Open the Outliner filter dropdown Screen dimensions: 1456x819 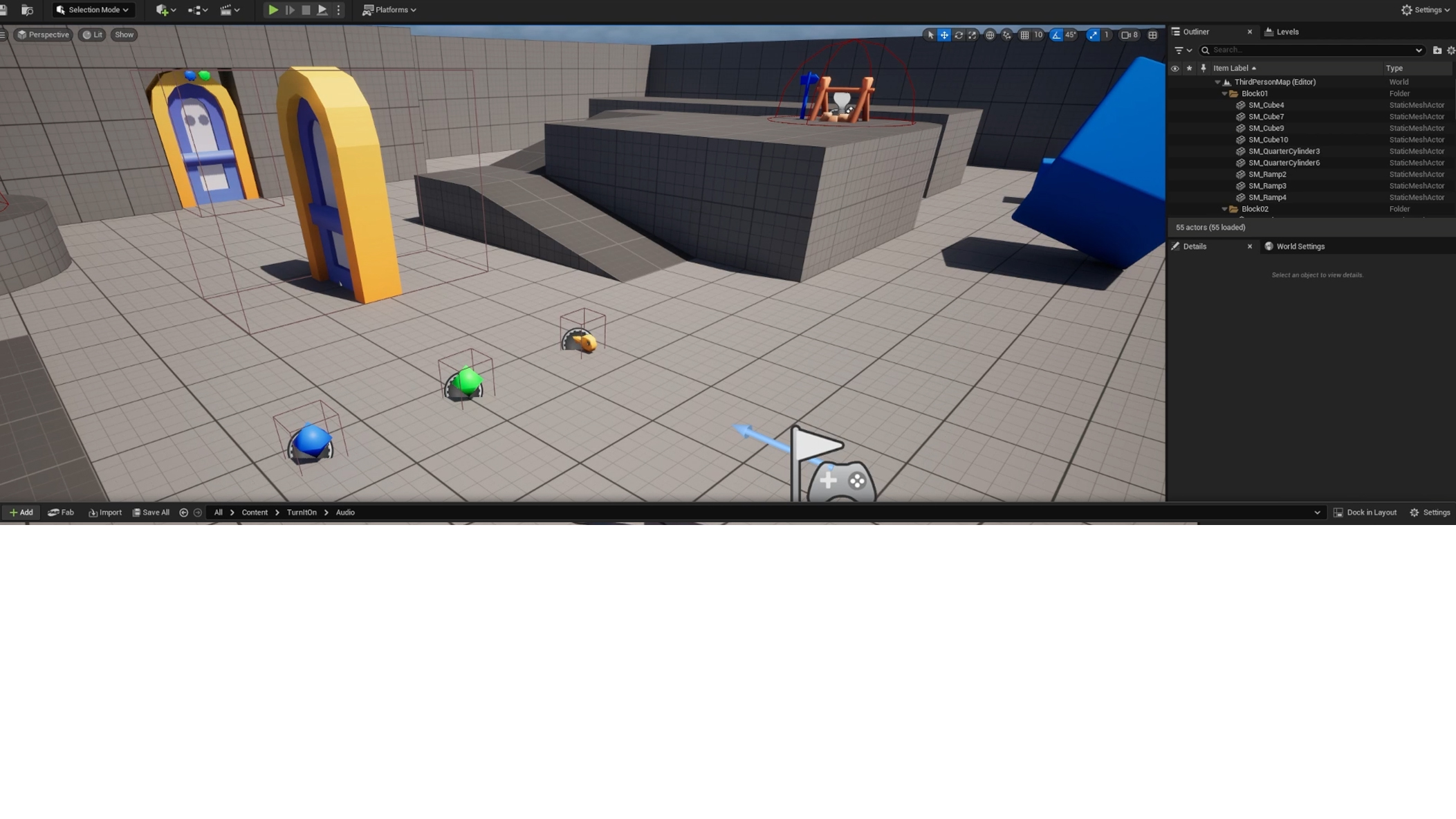coord(1183,50)
